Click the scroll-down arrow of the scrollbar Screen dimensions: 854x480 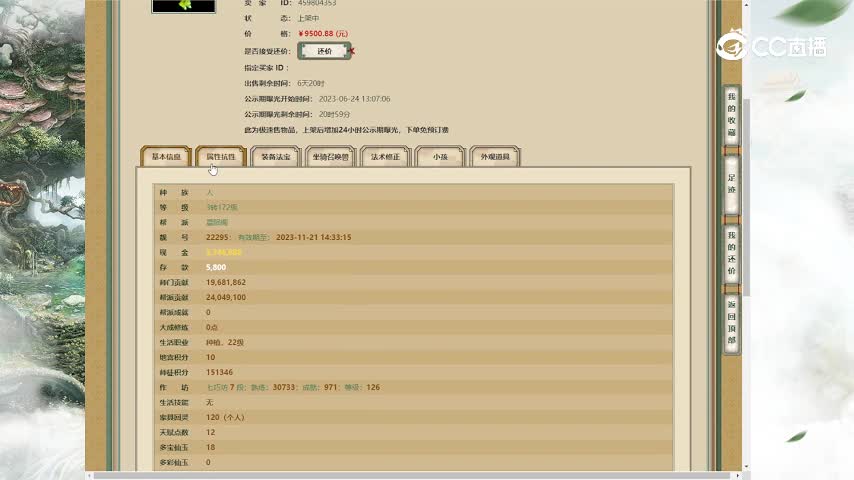tap(746, 467)
